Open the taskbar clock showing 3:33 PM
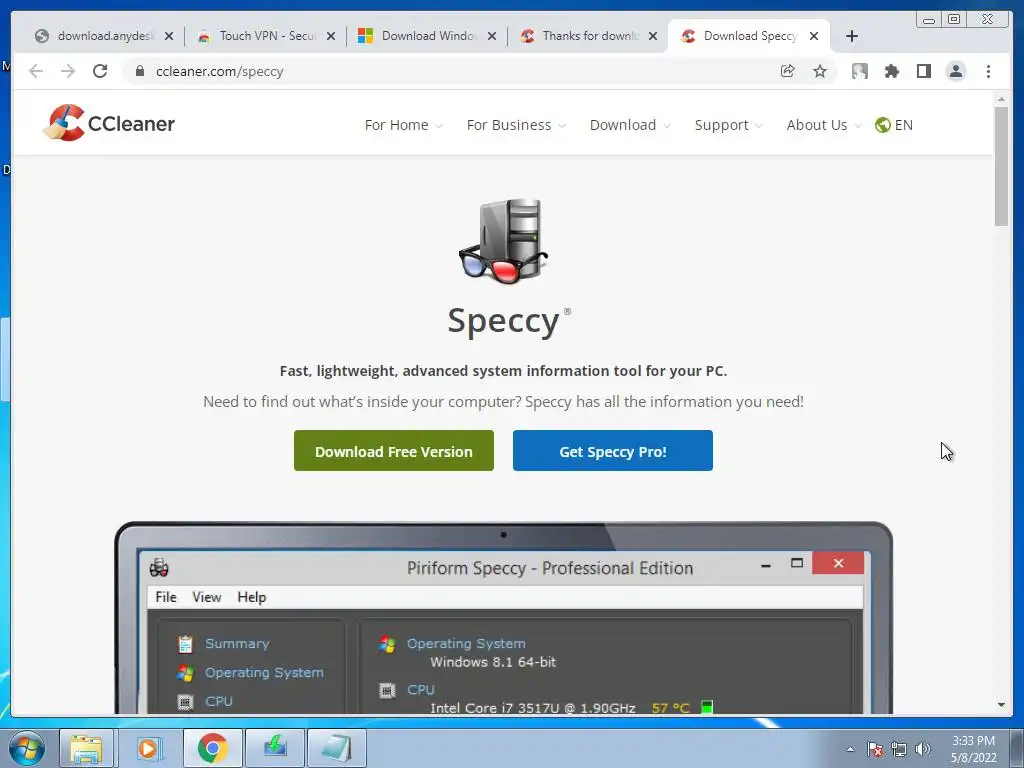1024x768 pixels. [973, 749]
